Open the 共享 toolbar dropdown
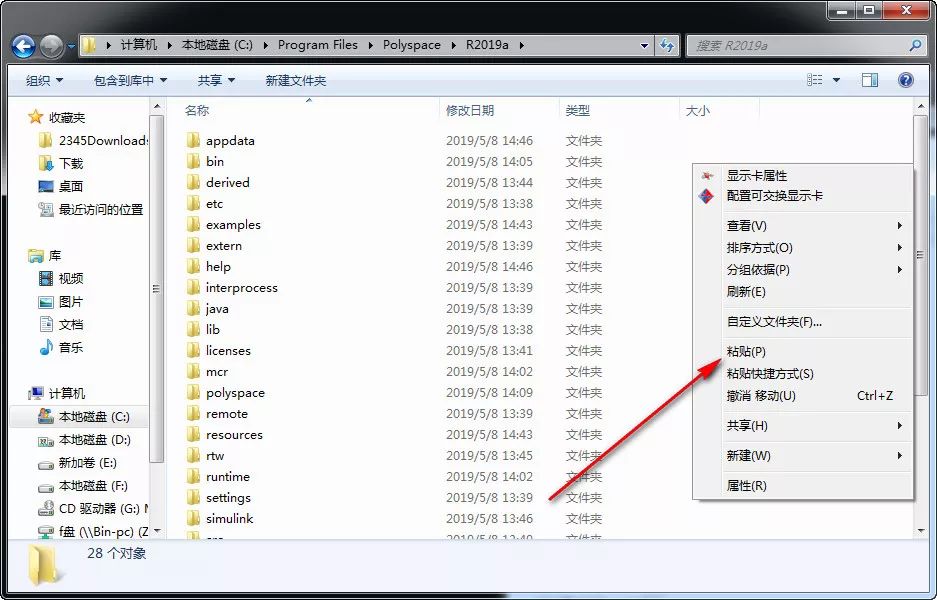Image resolution: width=937 pixels, height=600 pixels. pos(216,81)
